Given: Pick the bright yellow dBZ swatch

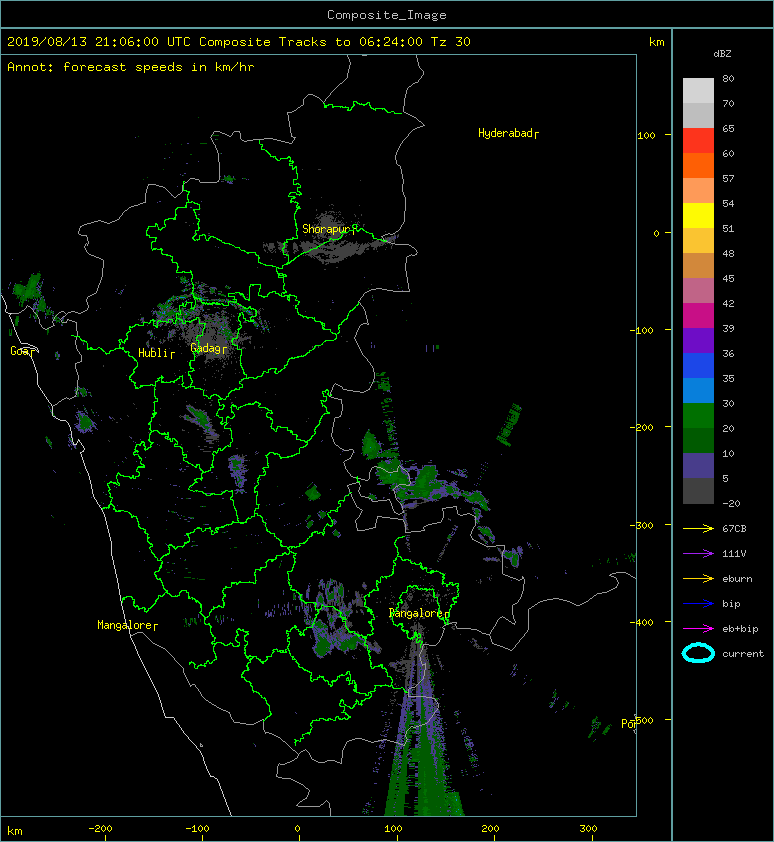Looking at the screenshot, I should pos(698,216).
